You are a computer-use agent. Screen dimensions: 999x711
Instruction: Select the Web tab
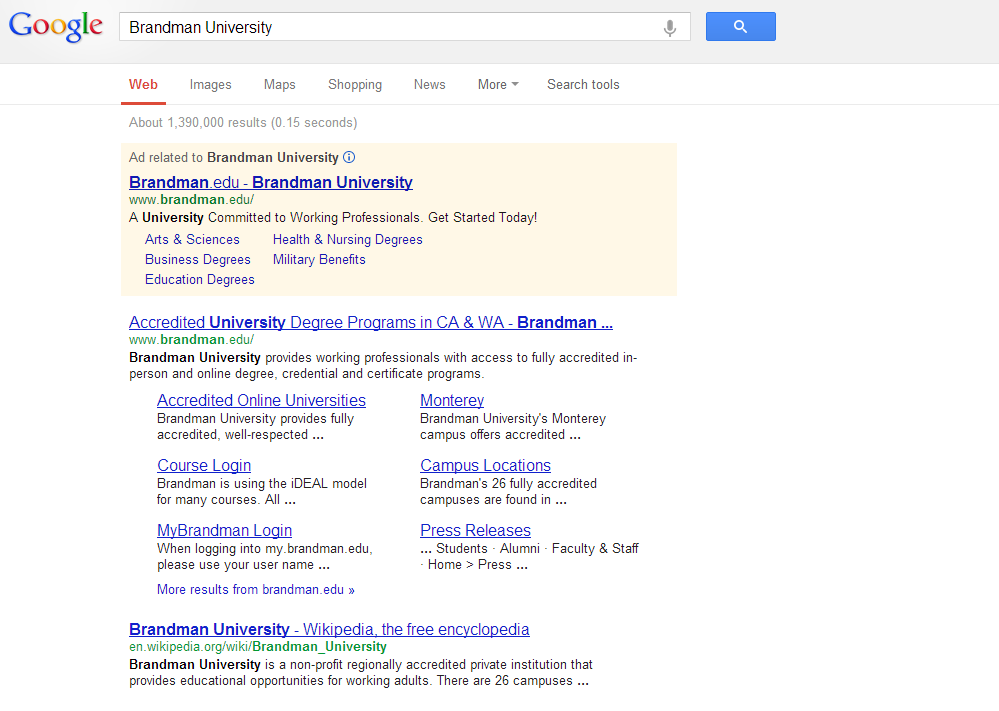click(x=143, y=84)
